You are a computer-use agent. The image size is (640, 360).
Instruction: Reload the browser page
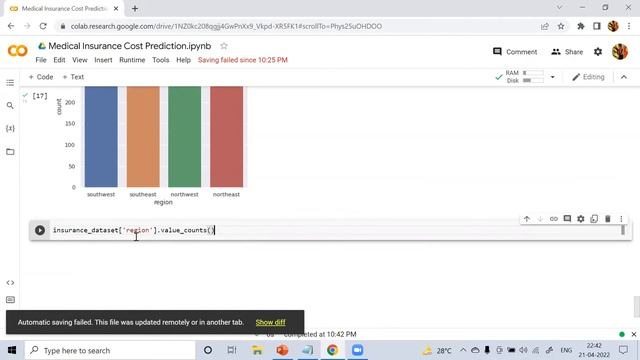43,26
